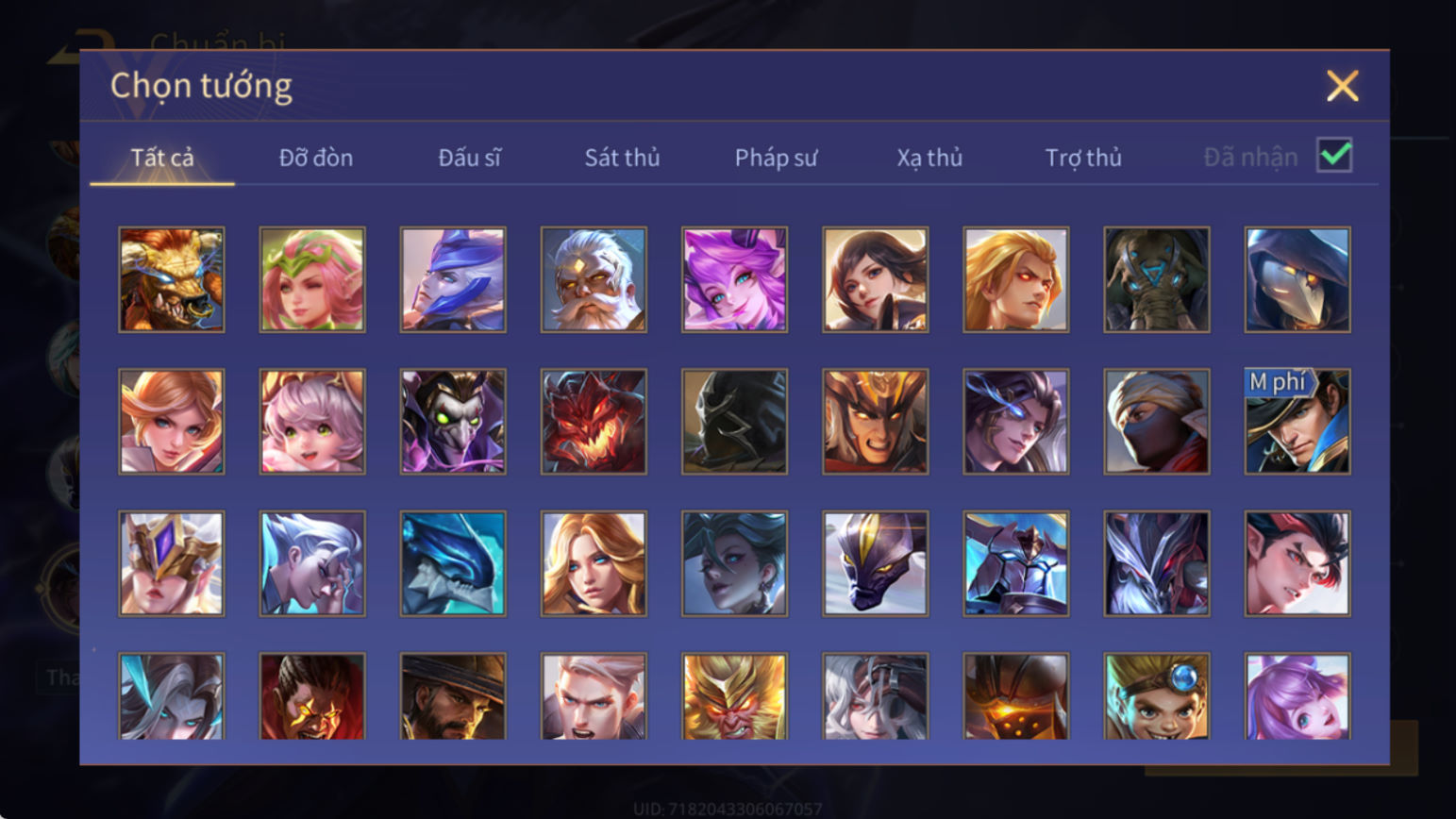Select the purple-haired girl hero portrait

pos(734,279)
